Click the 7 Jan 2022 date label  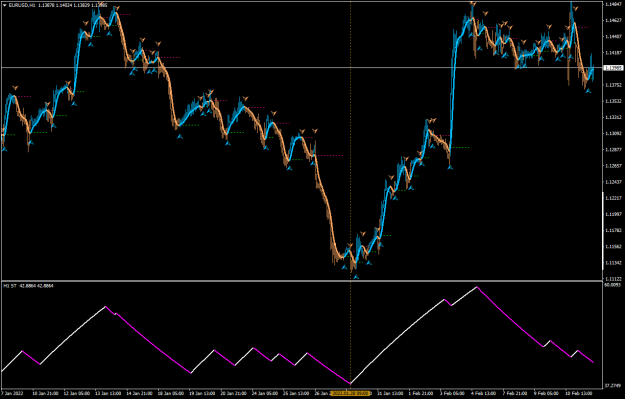(12, 393)
